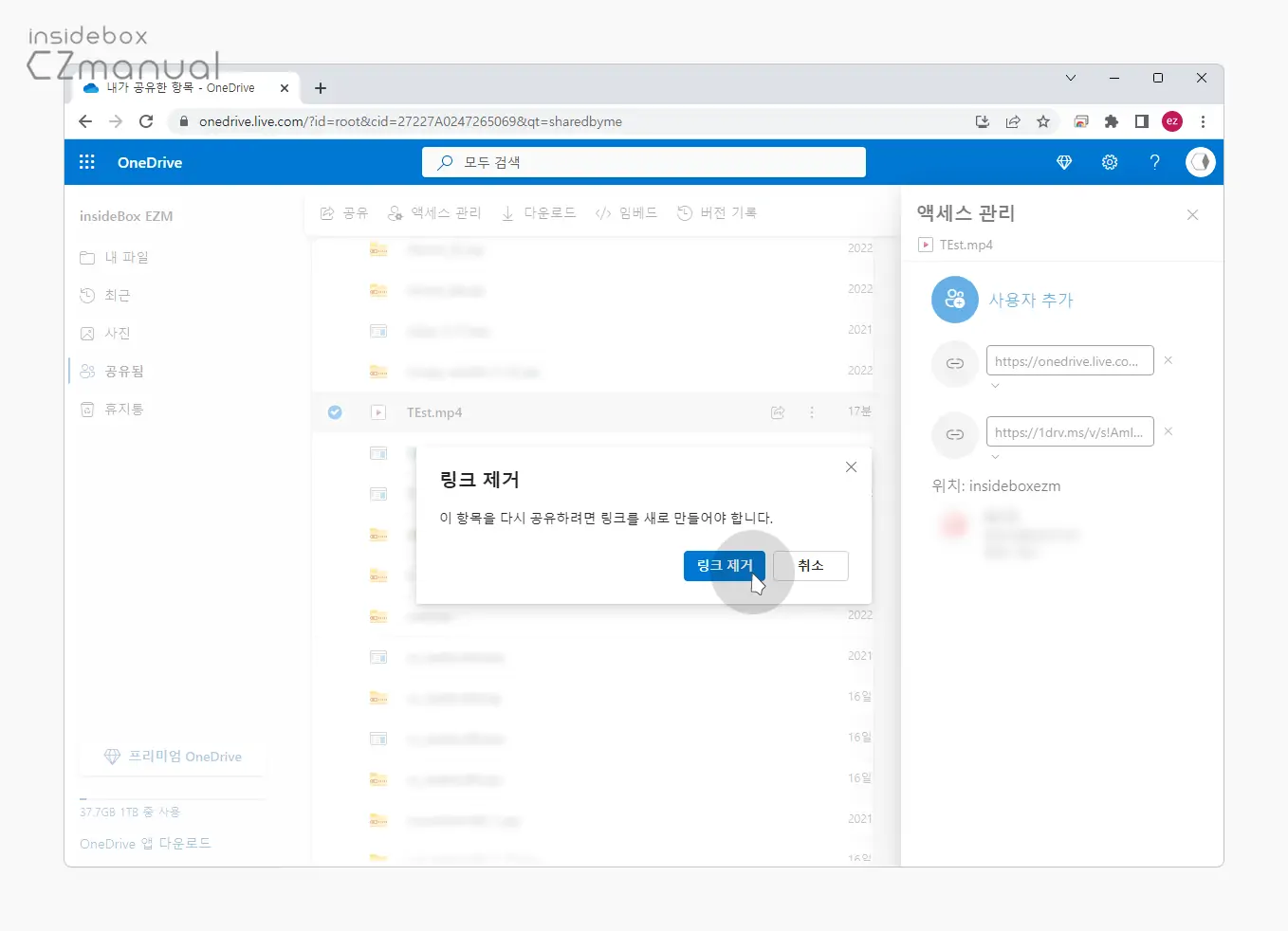Expand options under 1drv.ms link
Image resolution: width=1288 pixels, height=931 pixels.
tap(995, 457)
